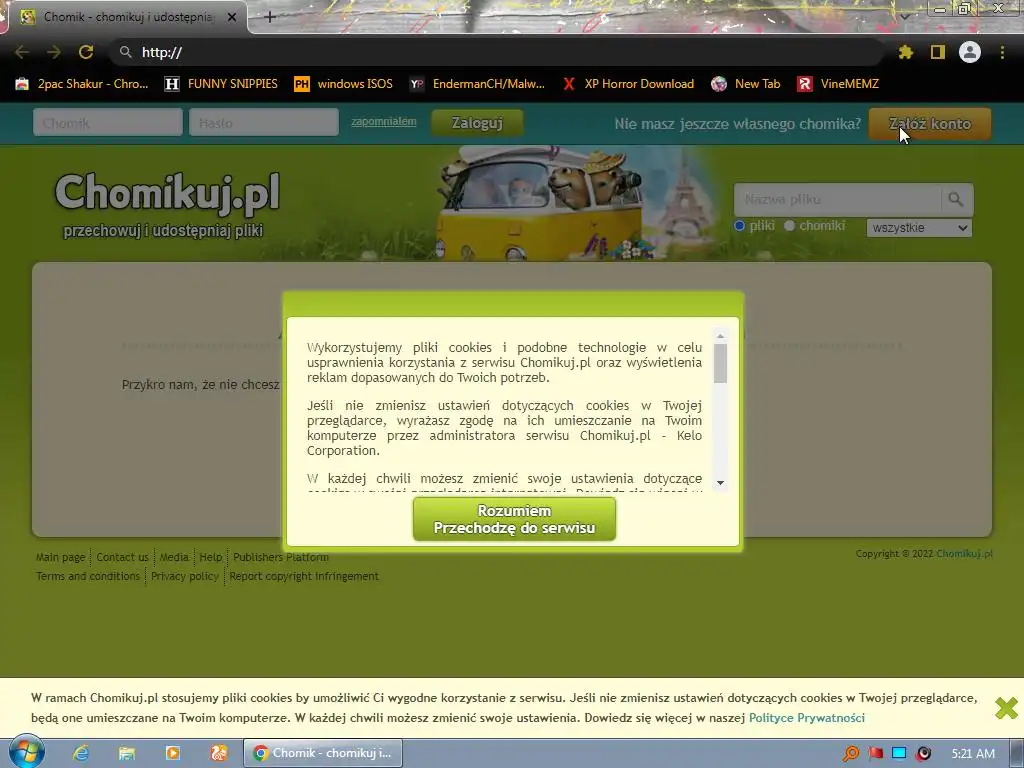Open the Chrome profile avatar
The image size is (1024, 768).
click(x=970, y=52)
